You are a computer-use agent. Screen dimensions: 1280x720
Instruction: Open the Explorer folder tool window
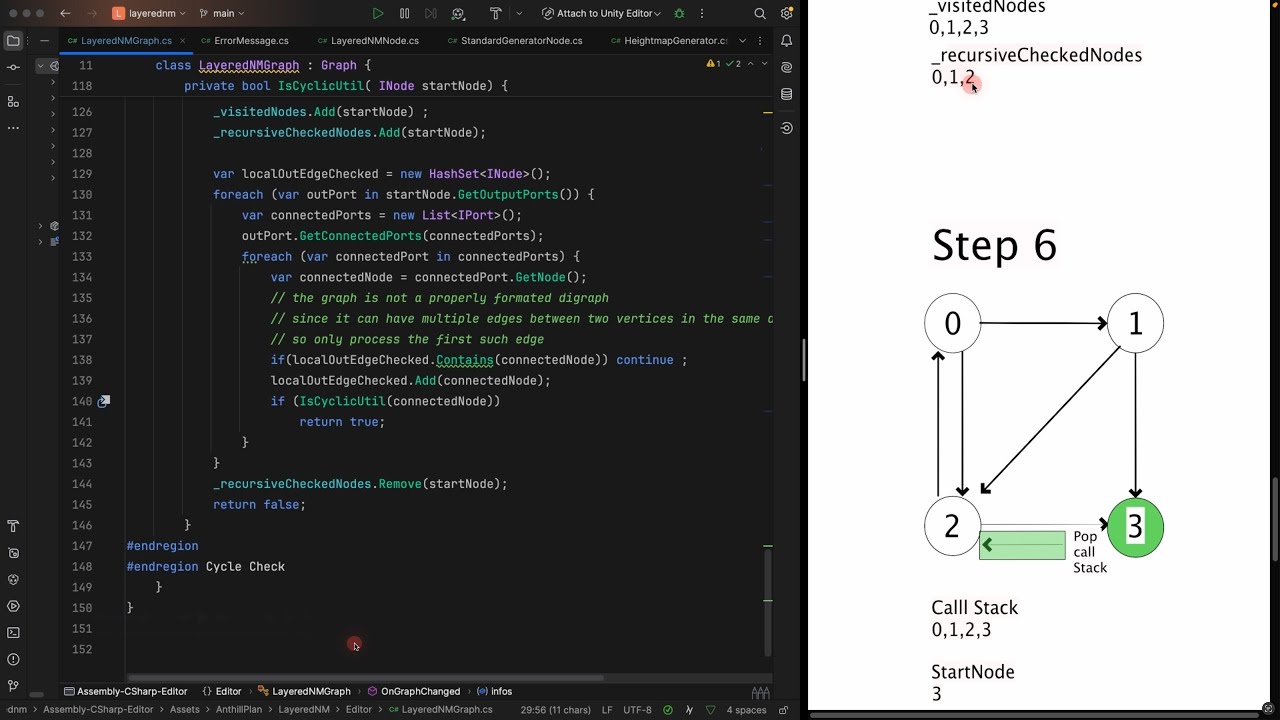pos(13,41)
